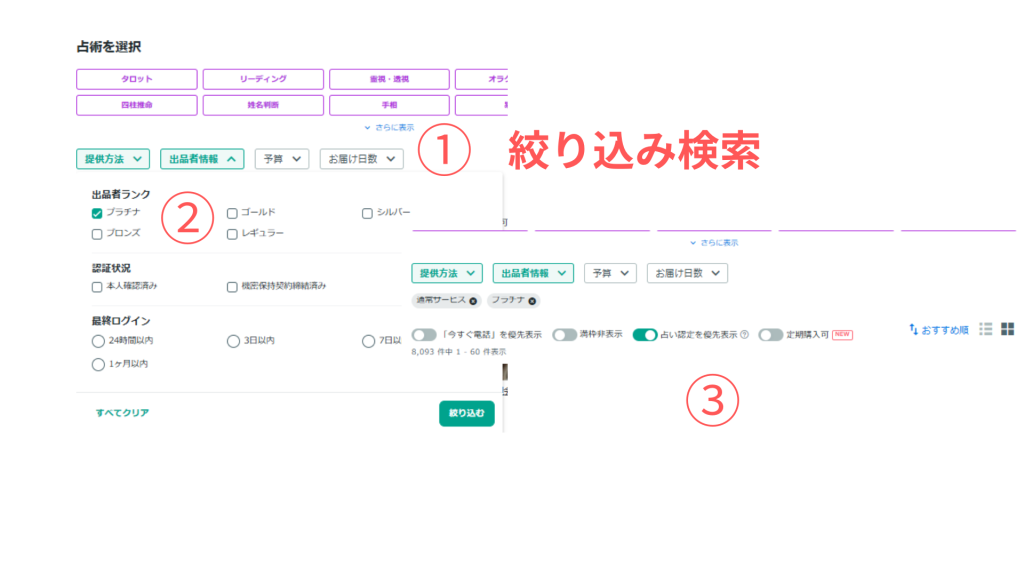The image size is (1024, 576).
Task: Open the おすすめ順 sort order control
Action: point(939,329)
